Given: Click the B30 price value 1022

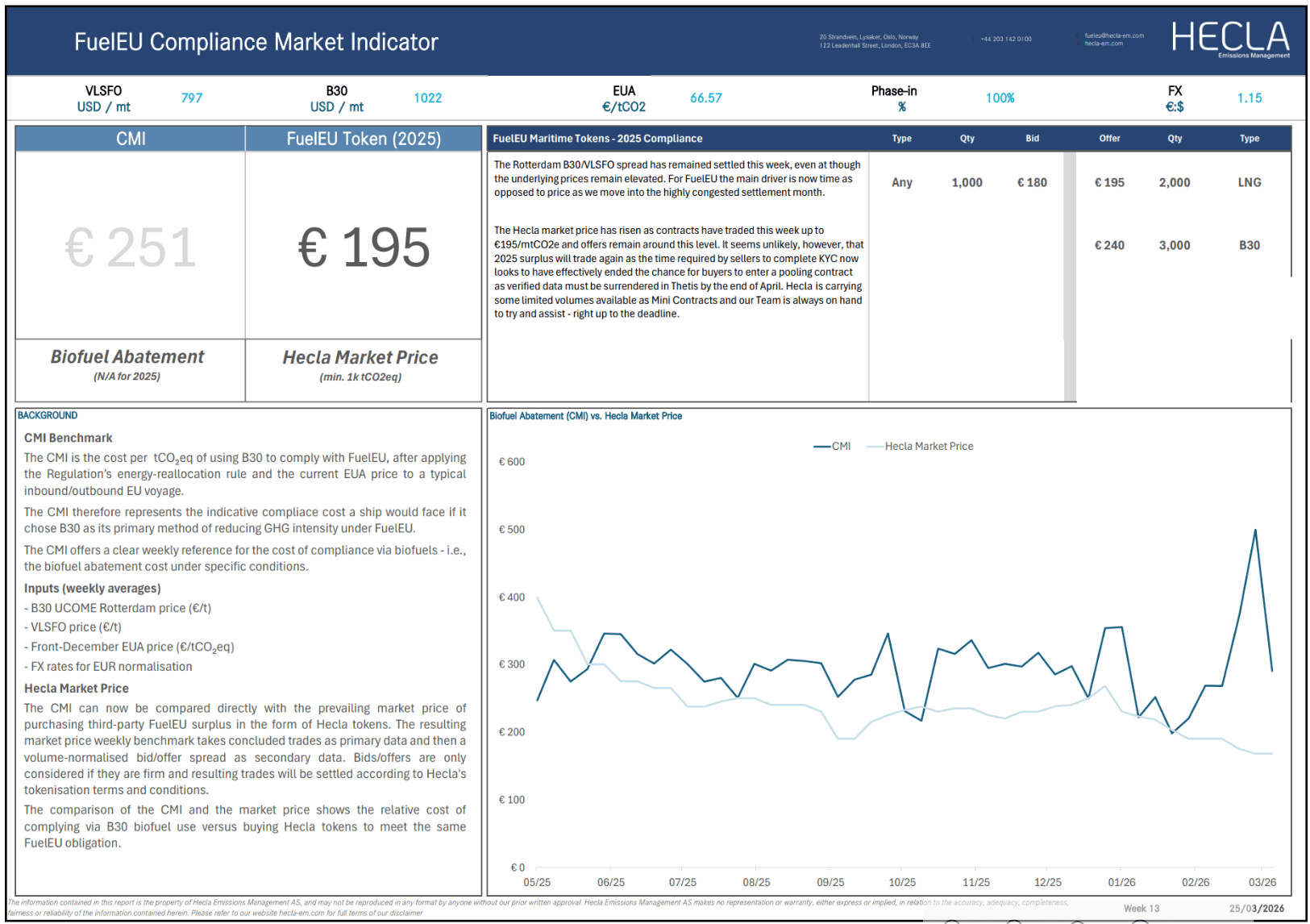Looking at the screenshot, I should tap(428, 98).
